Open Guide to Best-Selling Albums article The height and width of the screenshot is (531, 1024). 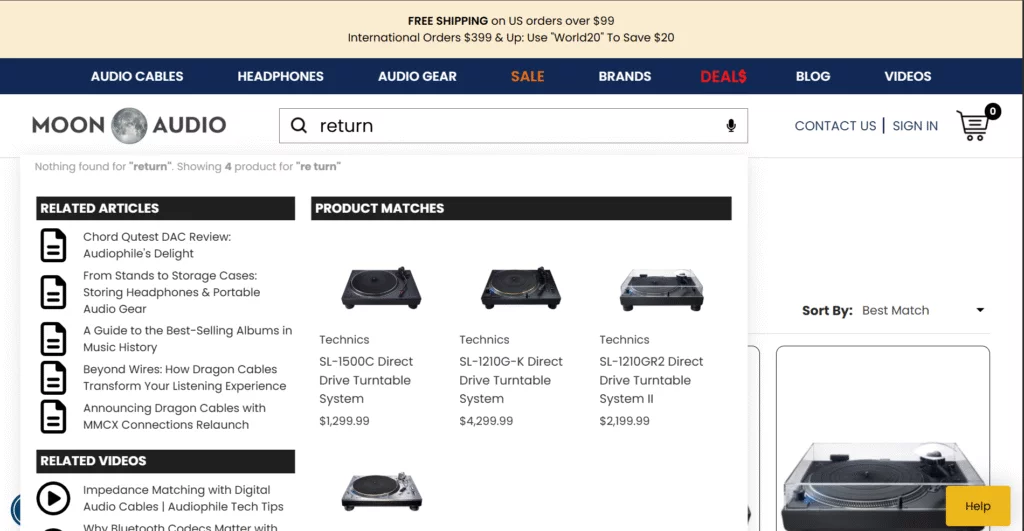[x=187, y=339]
